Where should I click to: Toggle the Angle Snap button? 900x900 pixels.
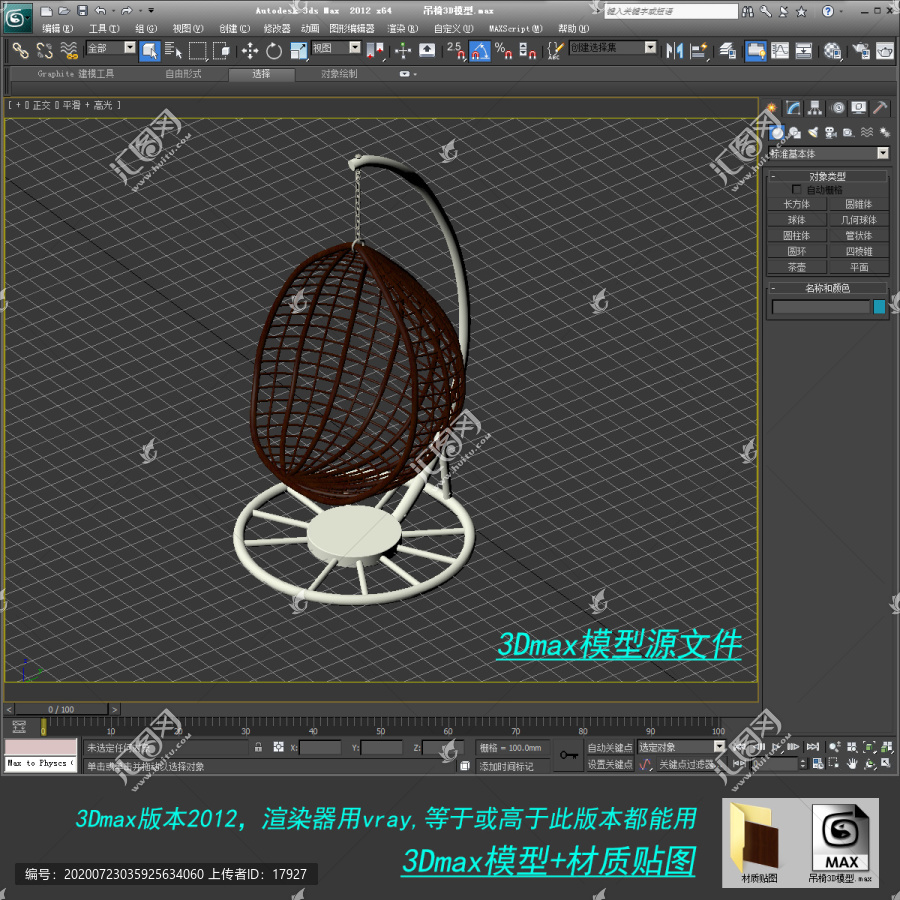tap(480, 51)
